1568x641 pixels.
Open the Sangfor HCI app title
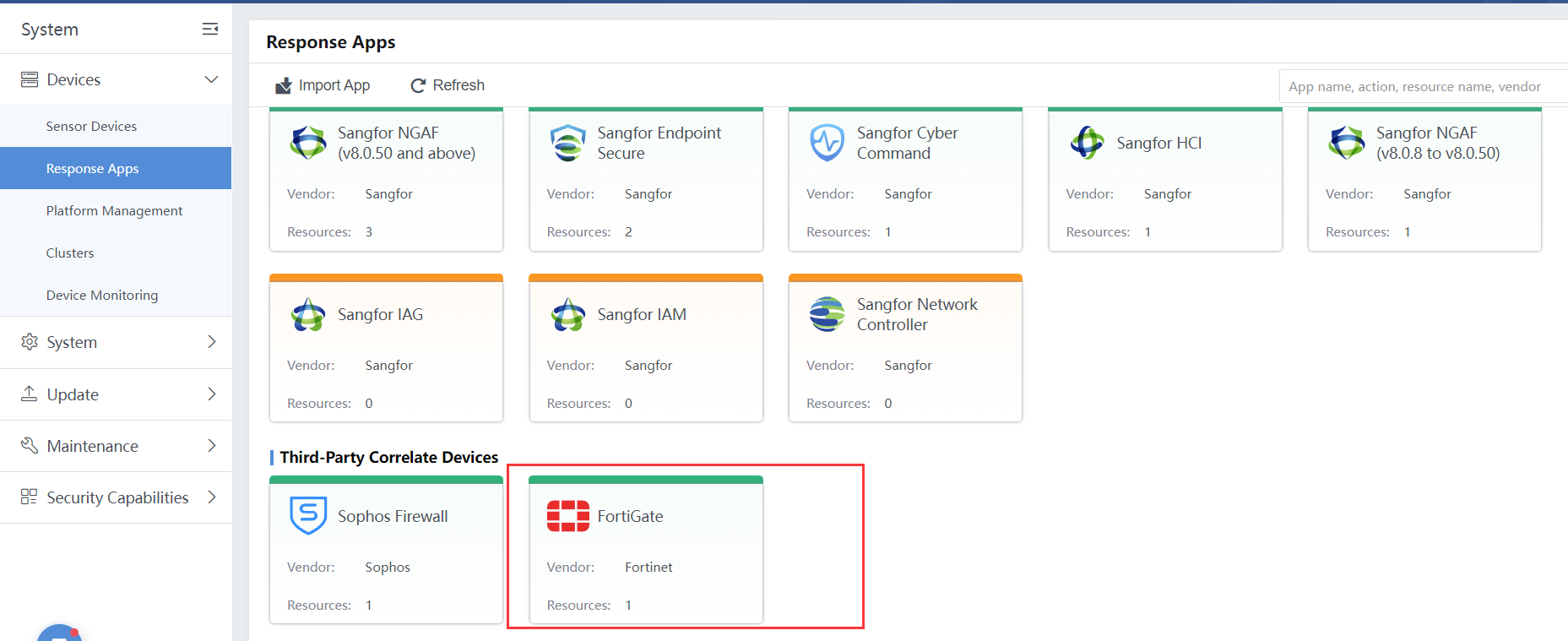point(1158,143)
